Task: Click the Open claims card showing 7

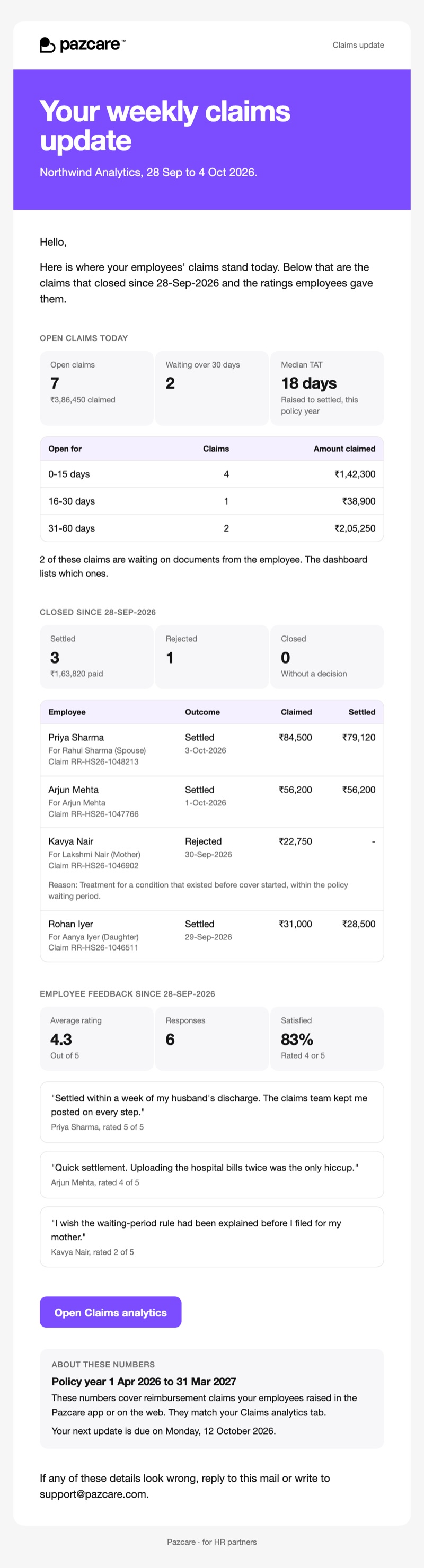Action: [x=96, y=388]
